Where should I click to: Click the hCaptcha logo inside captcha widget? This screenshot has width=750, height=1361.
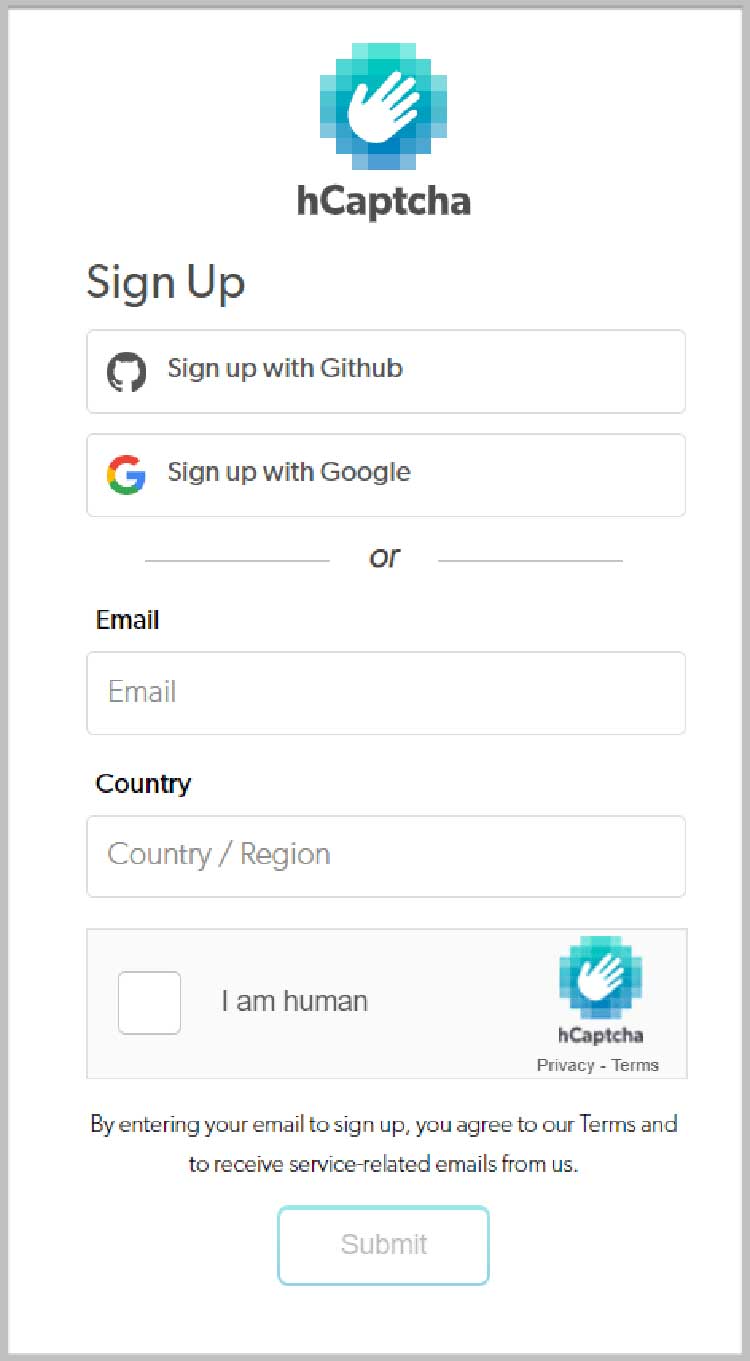pyautogui.click(x=600, y=977)
